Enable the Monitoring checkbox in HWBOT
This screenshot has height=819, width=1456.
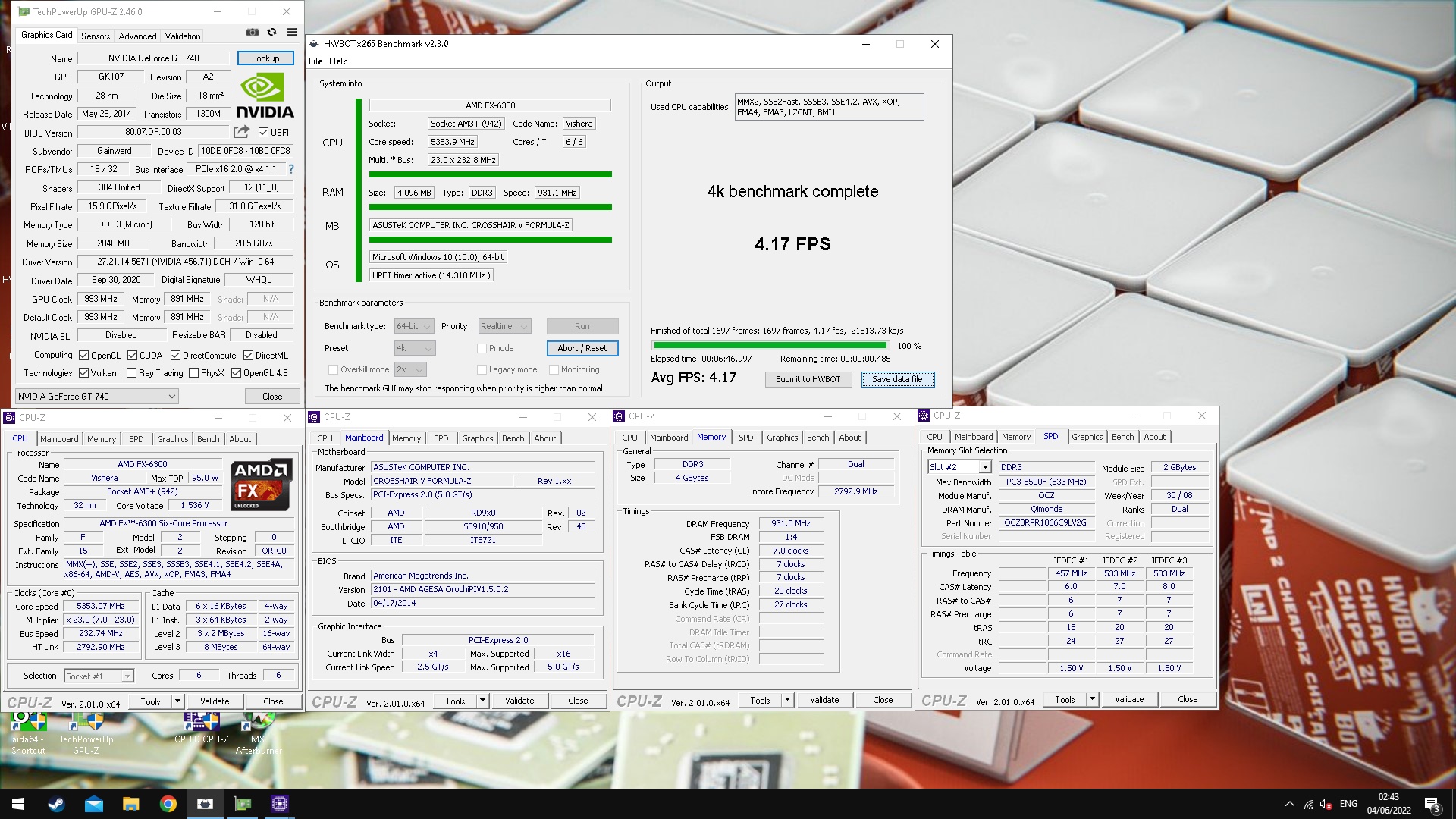tap(554, 370)
